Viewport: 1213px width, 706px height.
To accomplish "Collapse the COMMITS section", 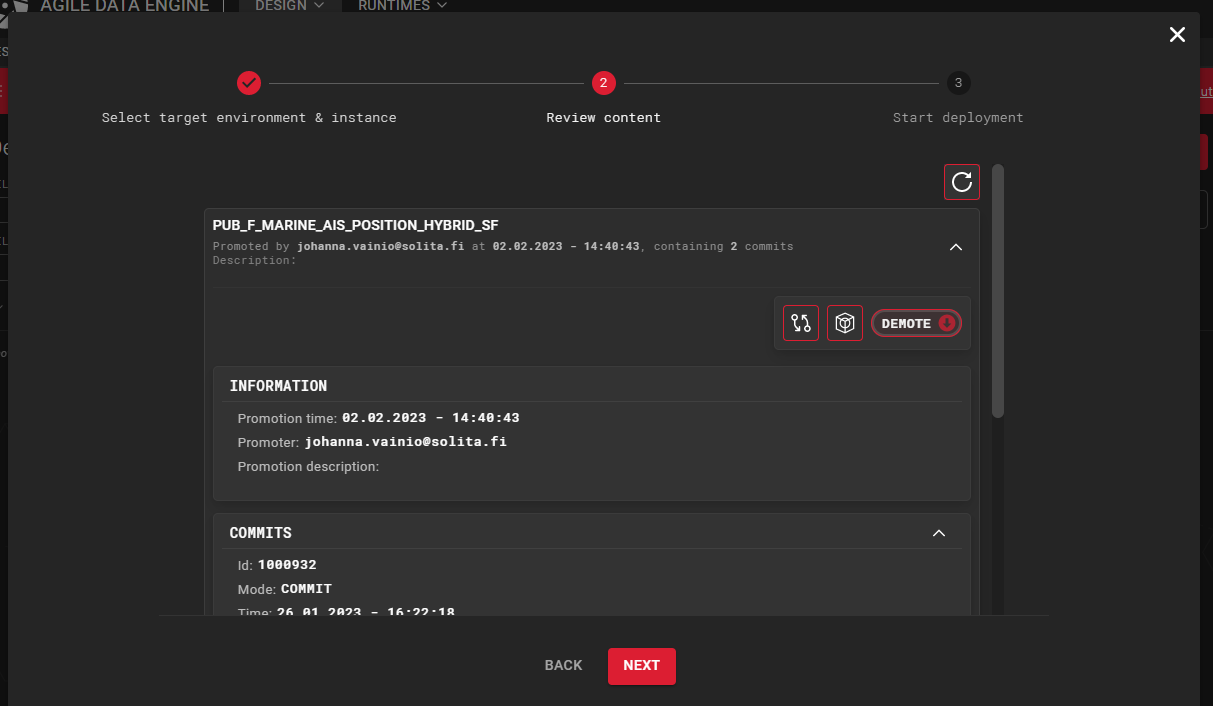I will point(938,533).
